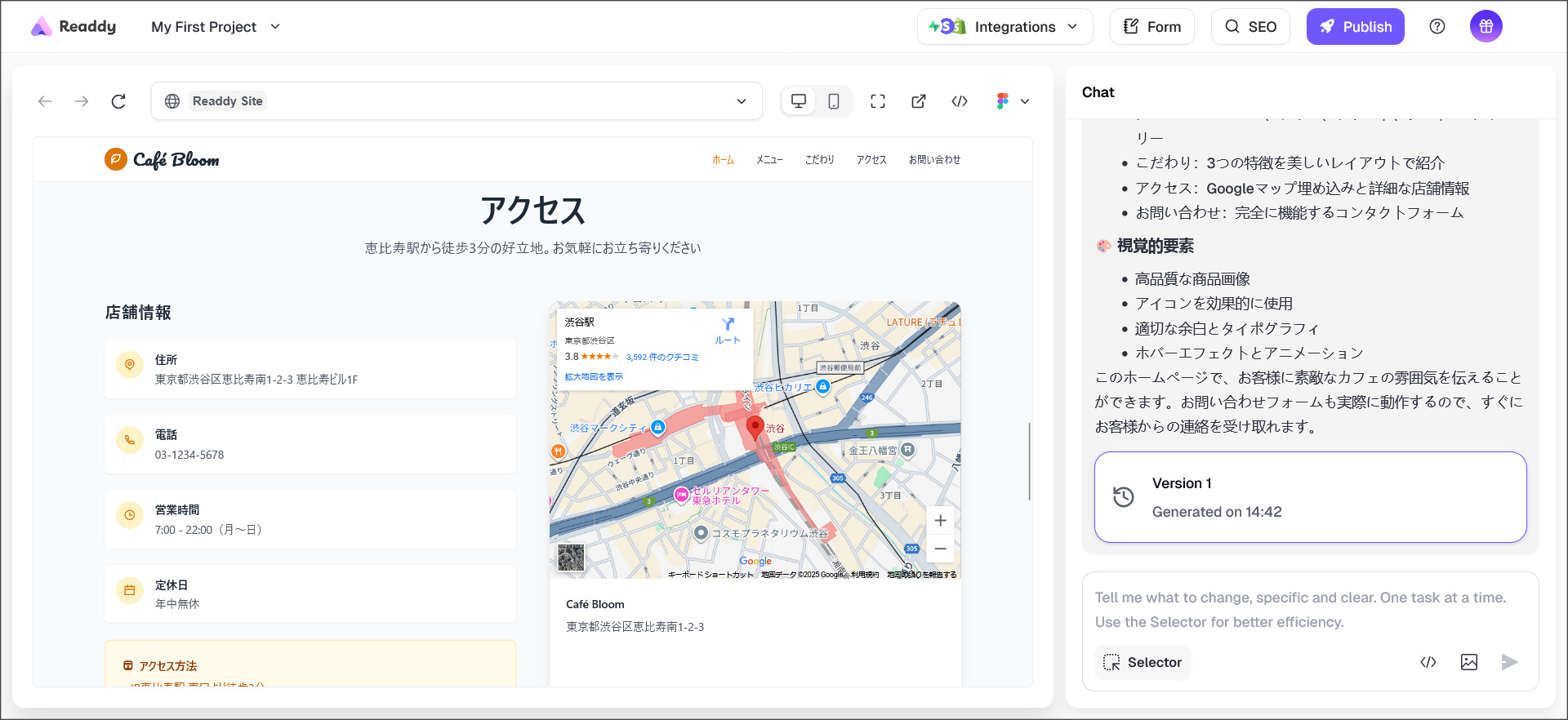This screenshot has height=720, width=1568.
Task: Click the send message arrow
Action: click(x=1509, y=662)
